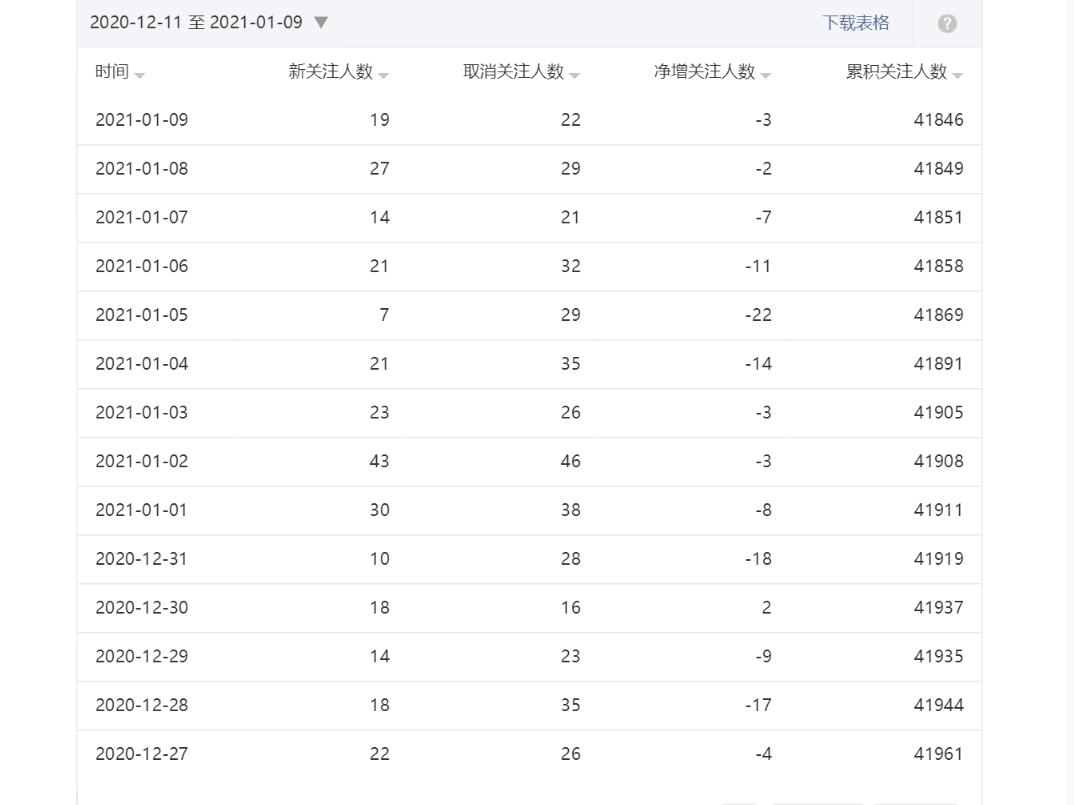Click cumulative followers value 41891
The height and width of the screenshot is (805, 1074).
click(938, 364)
